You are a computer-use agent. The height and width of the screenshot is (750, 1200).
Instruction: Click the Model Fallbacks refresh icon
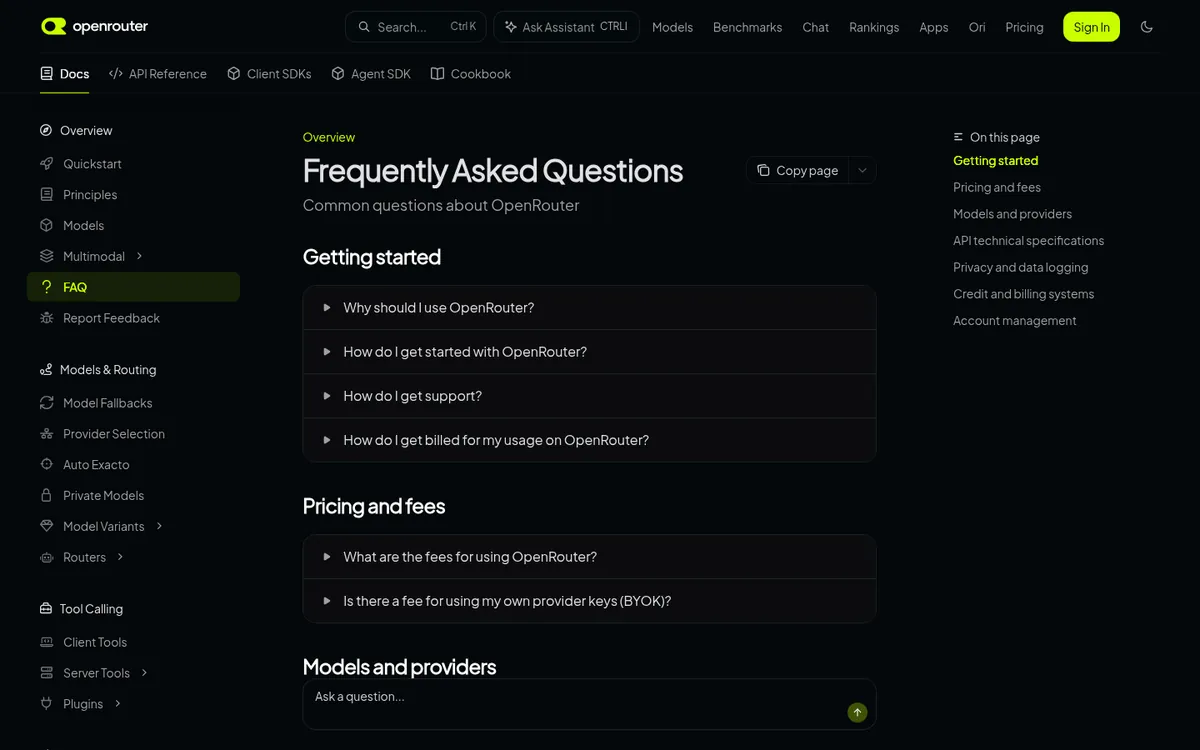pos(46,402)
